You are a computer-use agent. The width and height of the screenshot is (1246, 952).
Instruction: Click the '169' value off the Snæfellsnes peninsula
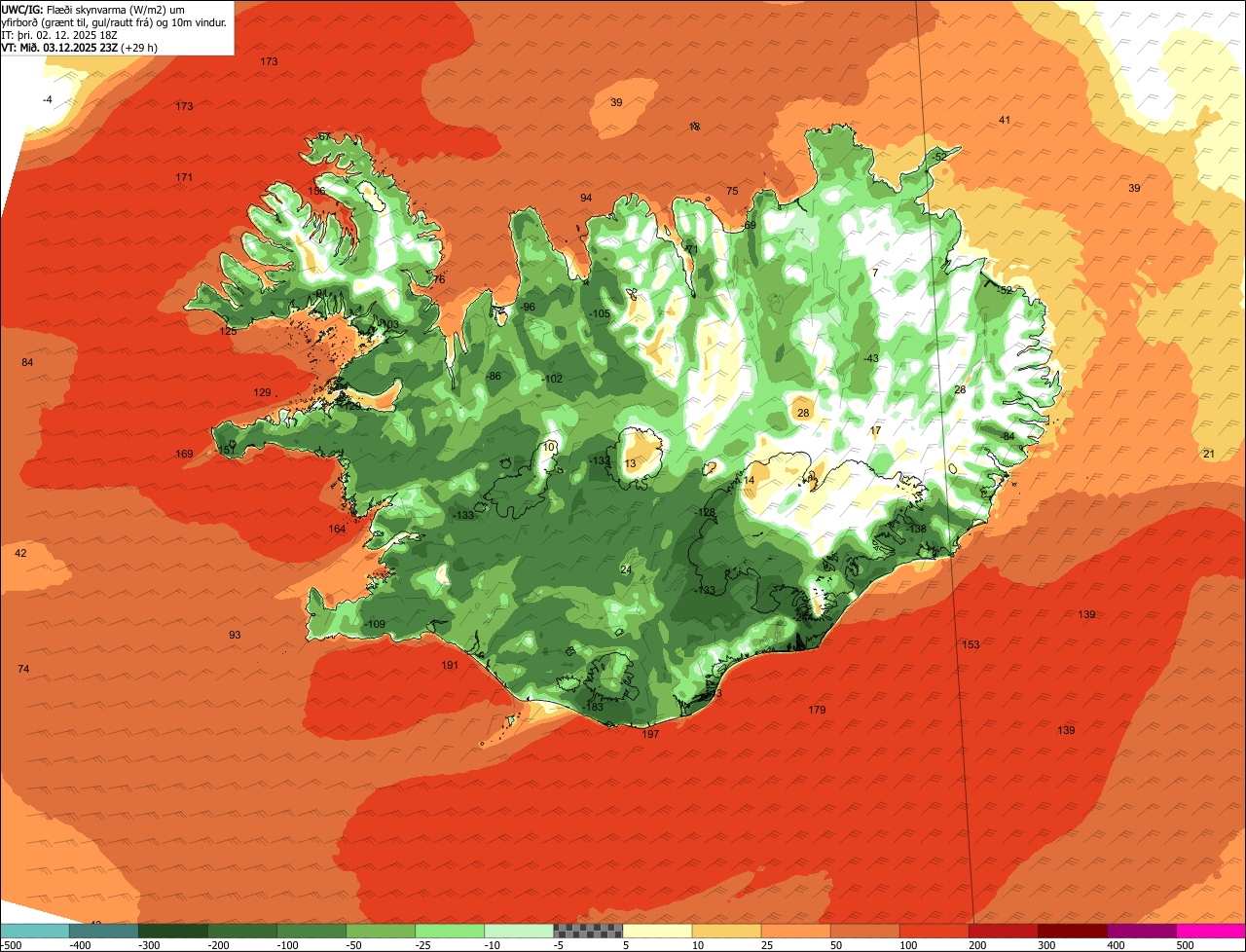184,454
